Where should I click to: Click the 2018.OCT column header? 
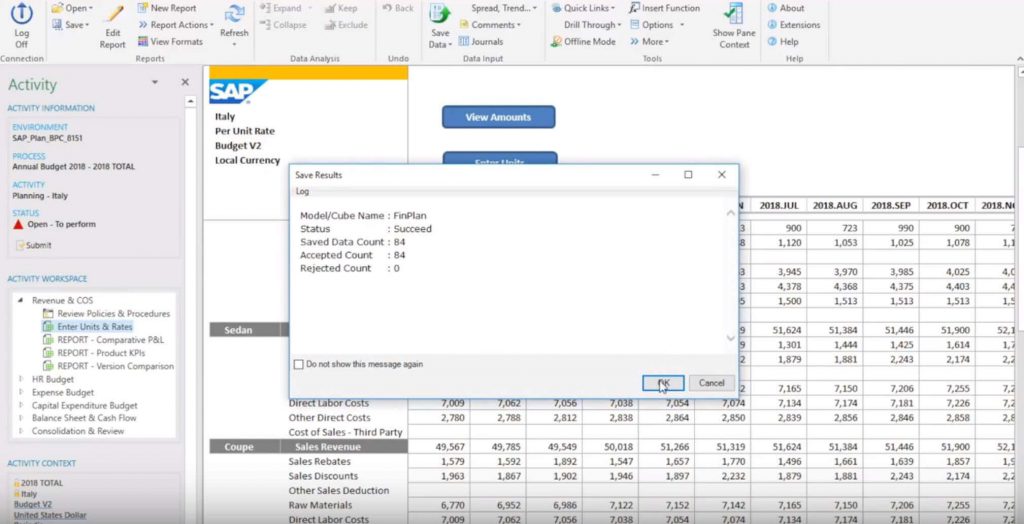pyautogui.click(x=947, y=205)
